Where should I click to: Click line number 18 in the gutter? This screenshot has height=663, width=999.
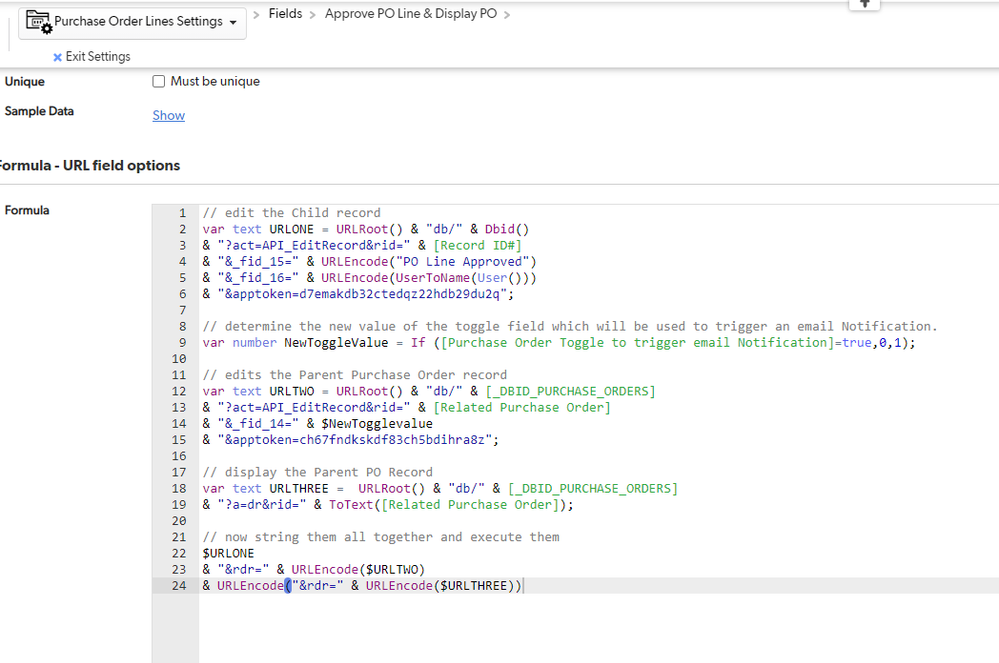click(x=179, y=488)
